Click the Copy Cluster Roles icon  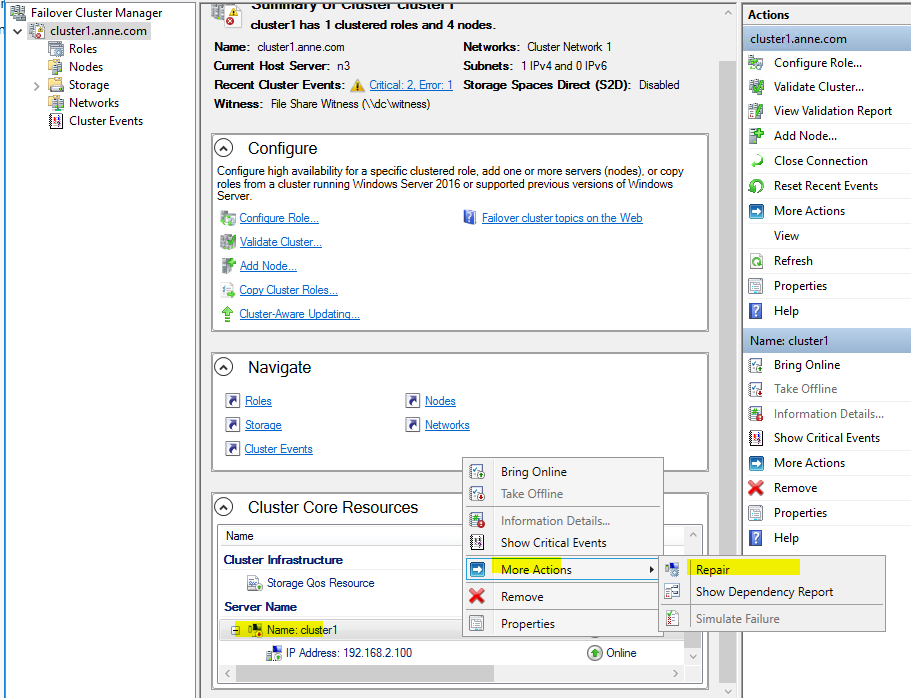click(x=228, y=289)
